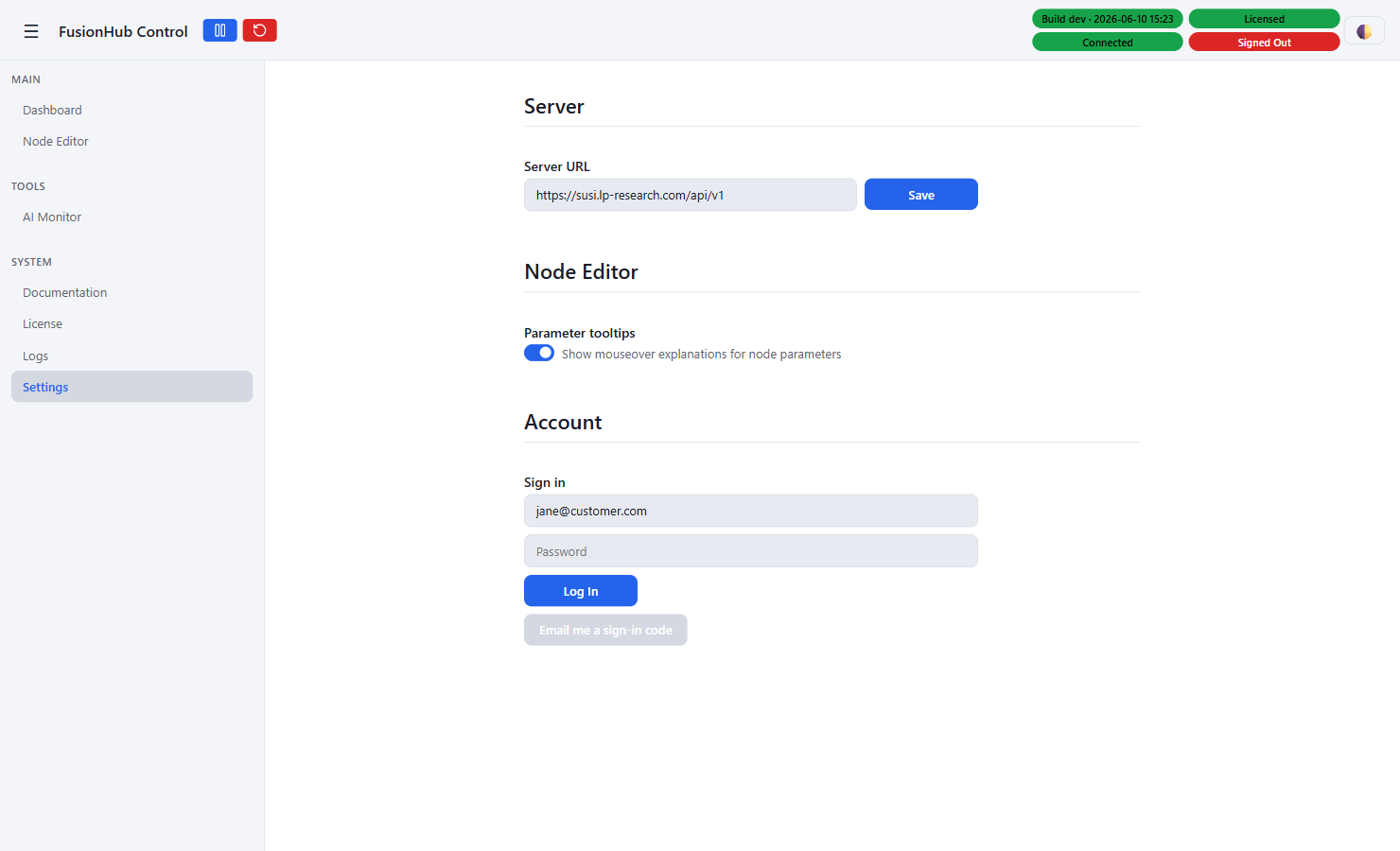Turn off the Parameter tooltips switch

point(539,353)
